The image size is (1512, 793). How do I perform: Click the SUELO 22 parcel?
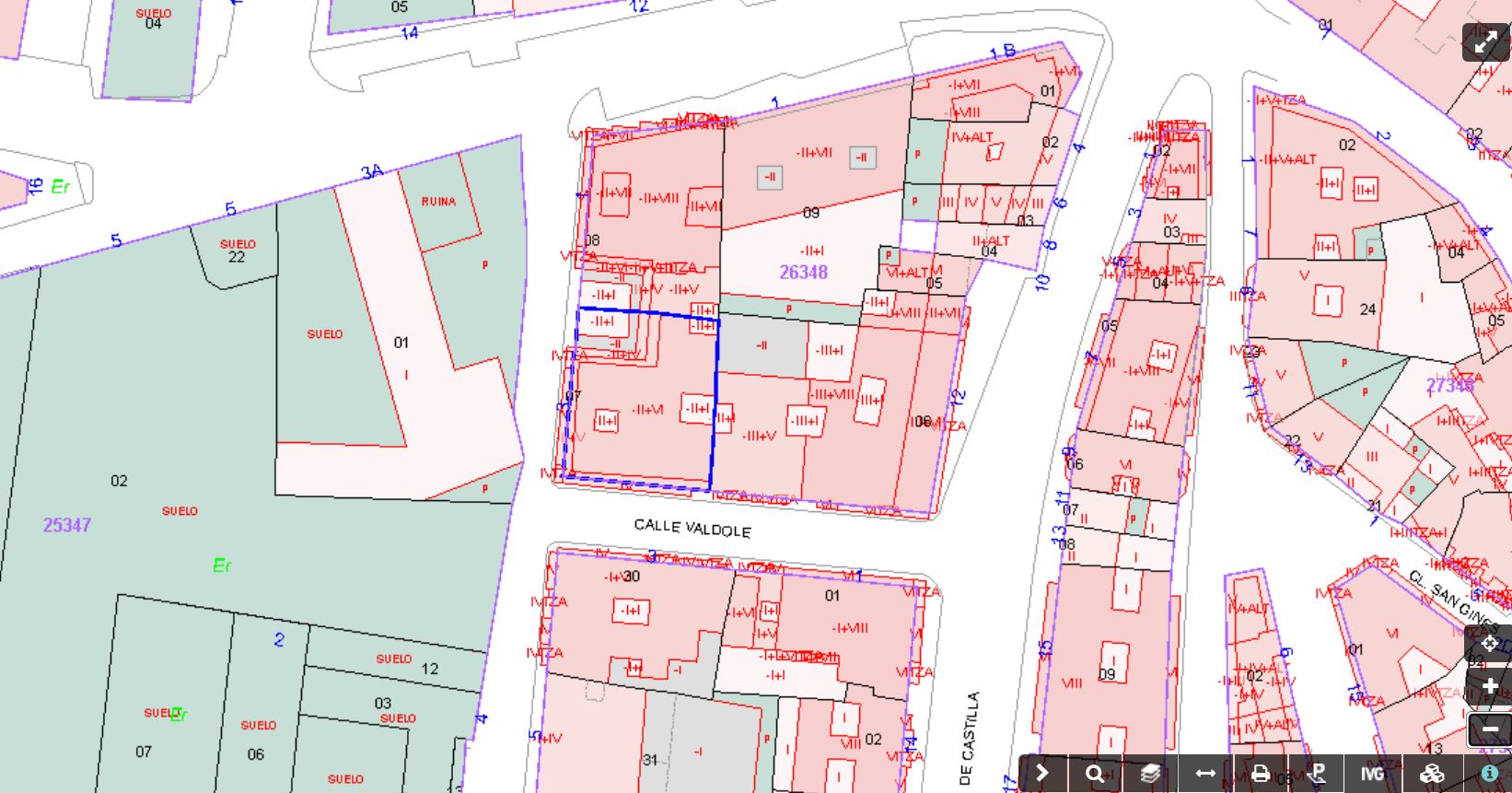point(237,251)
